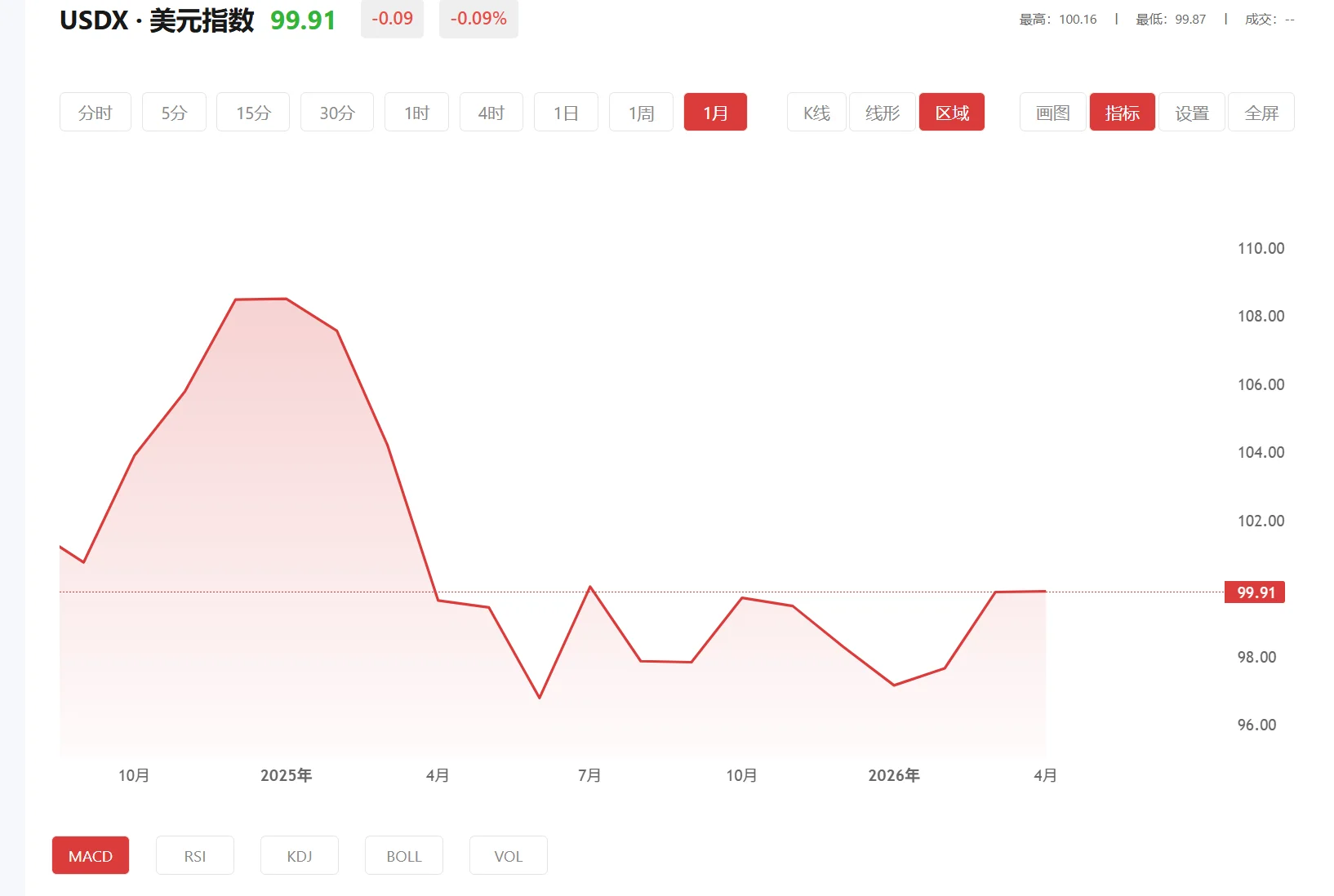Click the 区域 area chart button

coord(952,113)
